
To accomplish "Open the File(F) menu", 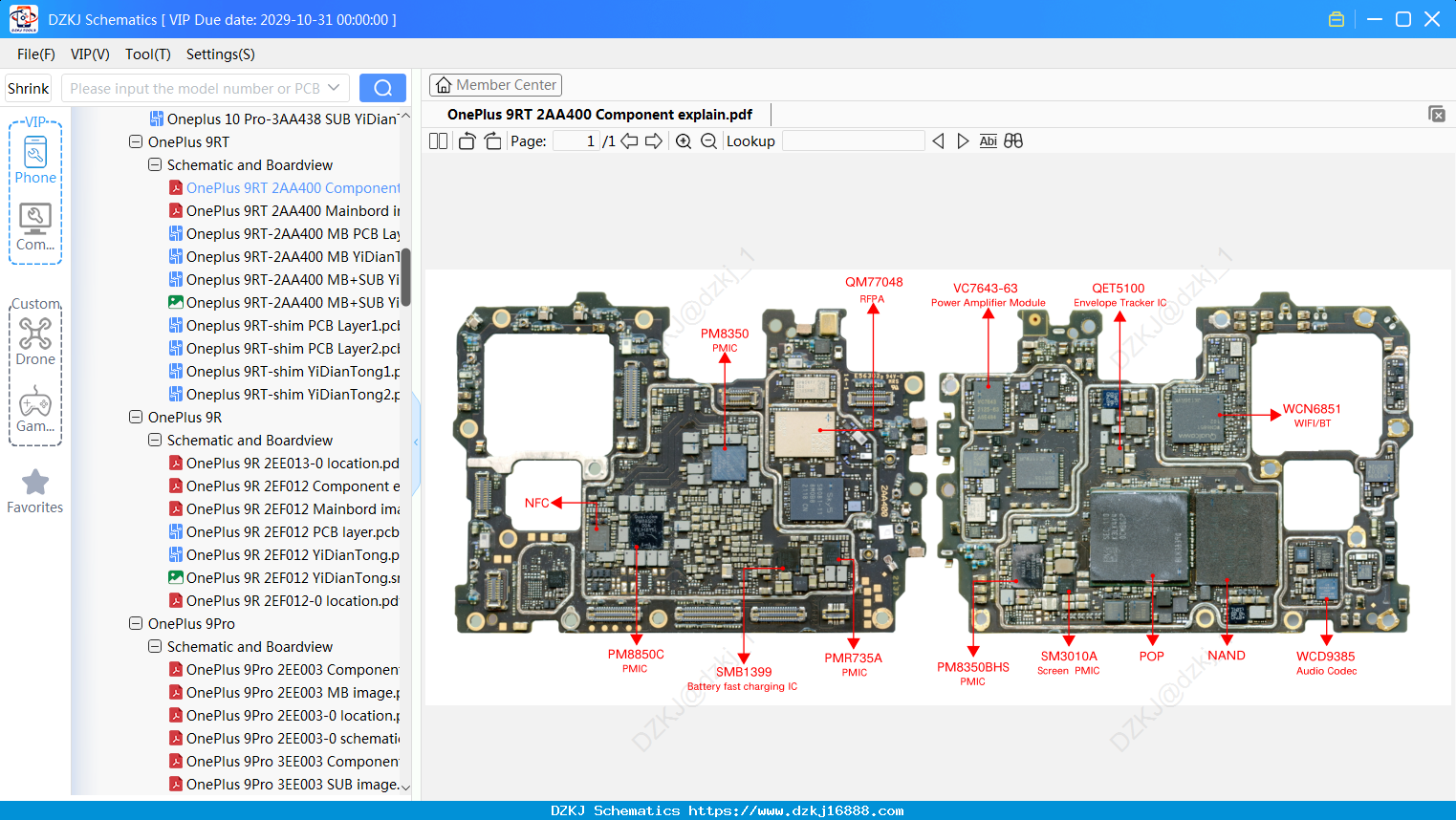I will click(x=36, y=54).
